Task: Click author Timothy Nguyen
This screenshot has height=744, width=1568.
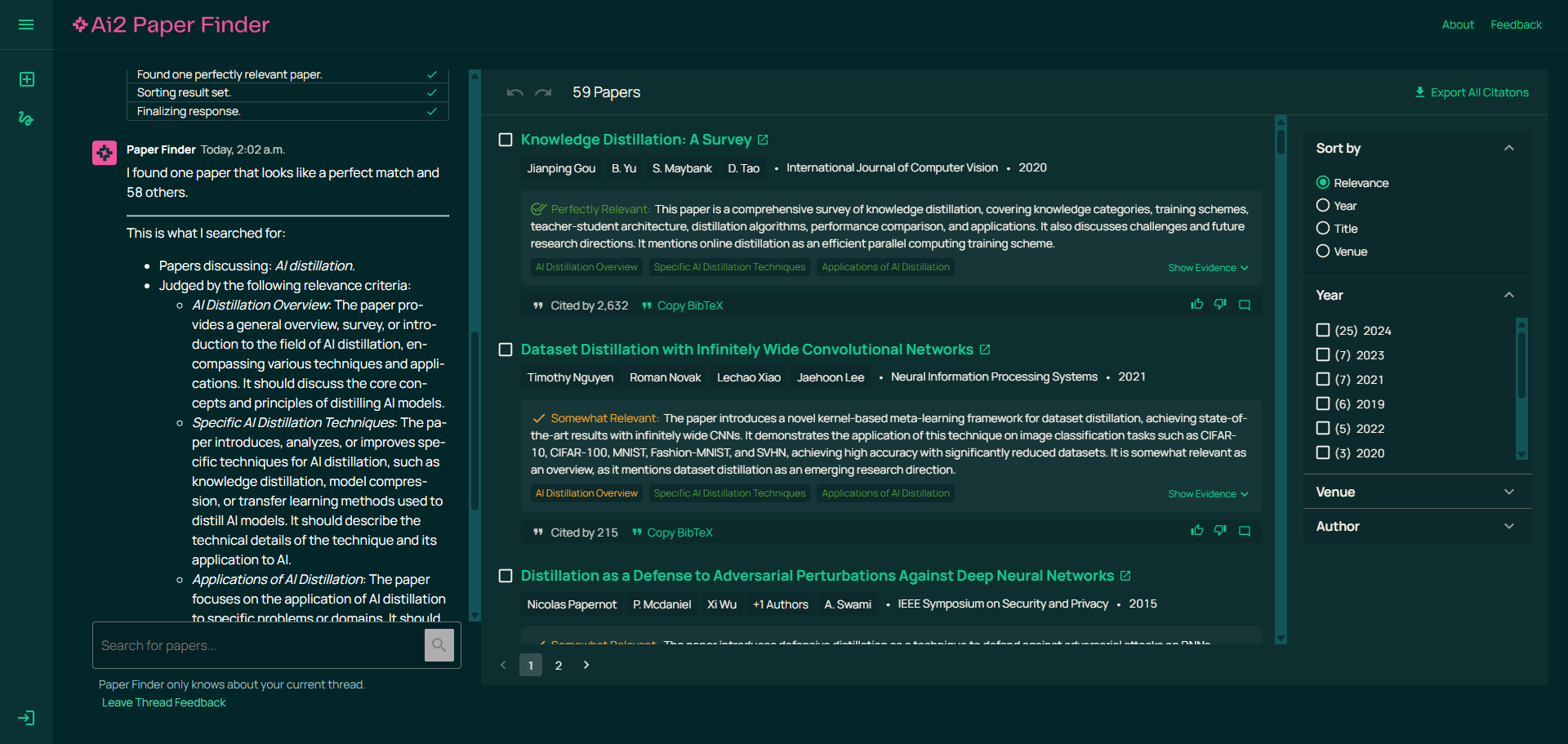Action: click(x=570, y=377)
